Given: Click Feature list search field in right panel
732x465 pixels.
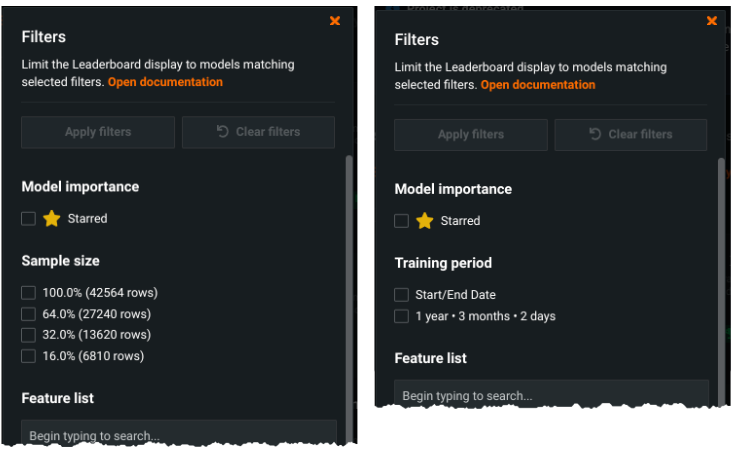Looking at the screenshot, I should click(551, 395).
